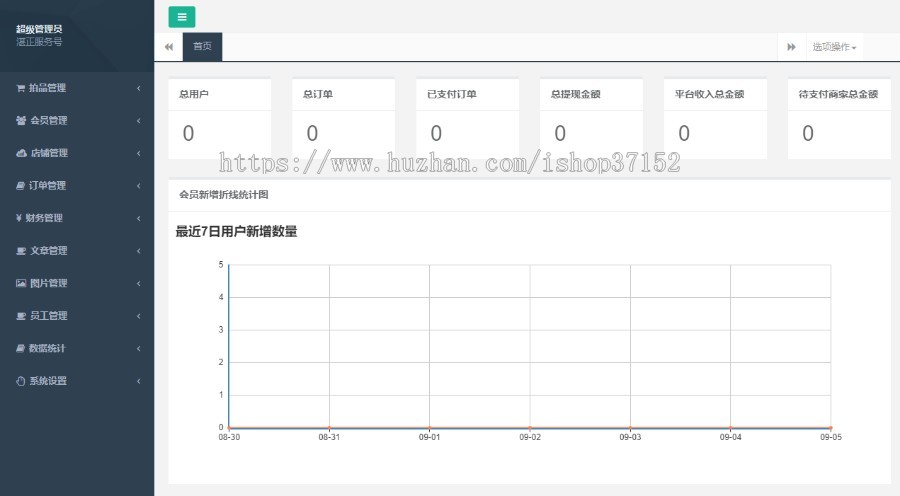Open the 店铺管理 menu label
900x496 pixels.
click(49, 153)
